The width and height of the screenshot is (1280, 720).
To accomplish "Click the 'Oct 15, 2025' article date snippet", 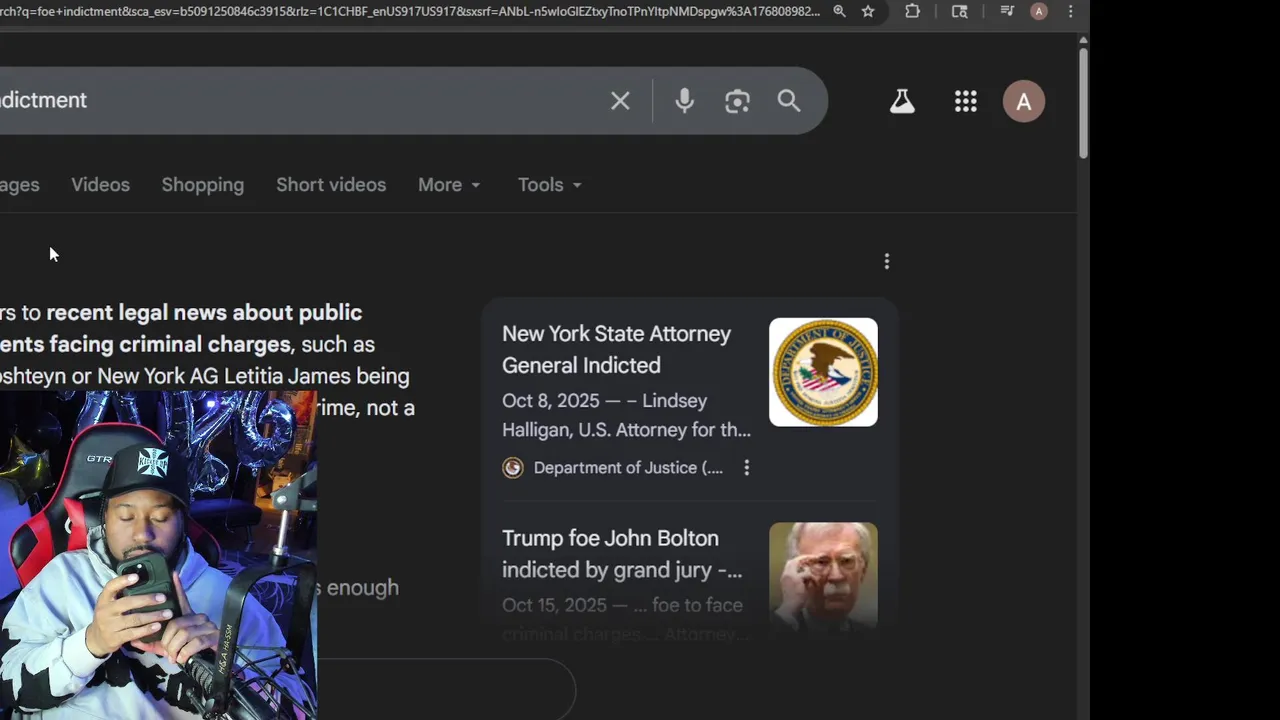I will click(x=555, y=605).
